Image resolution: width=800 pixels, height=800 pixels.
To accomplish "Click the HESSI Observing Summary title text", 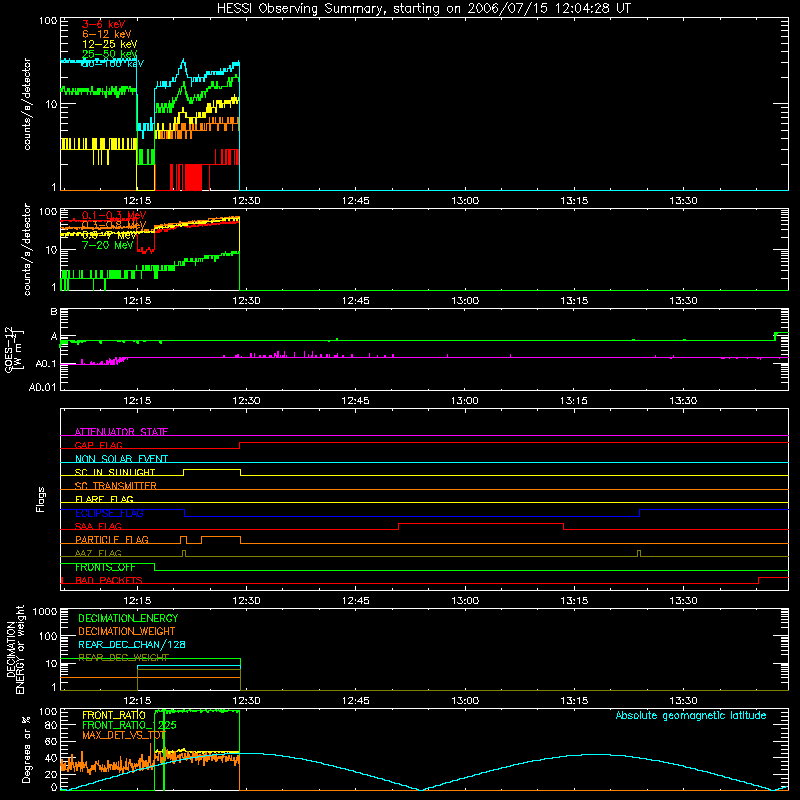I will 424,9.
